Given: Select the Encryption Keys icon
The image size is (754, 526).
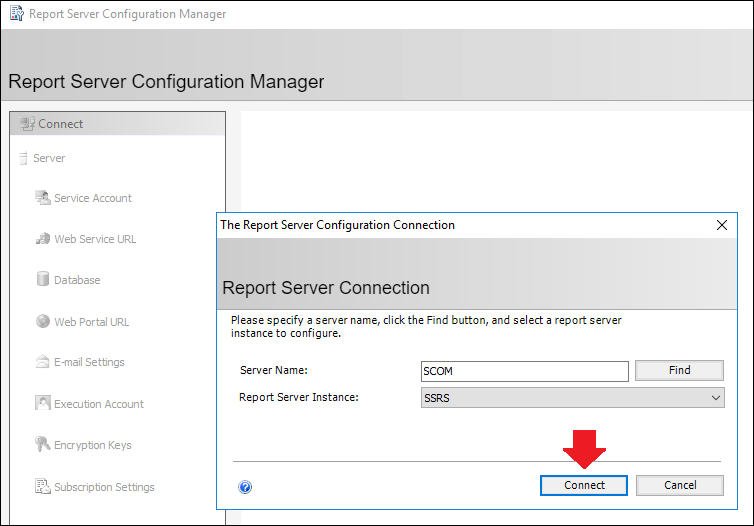Looking at the screenshot, I should tap(43, 444).
